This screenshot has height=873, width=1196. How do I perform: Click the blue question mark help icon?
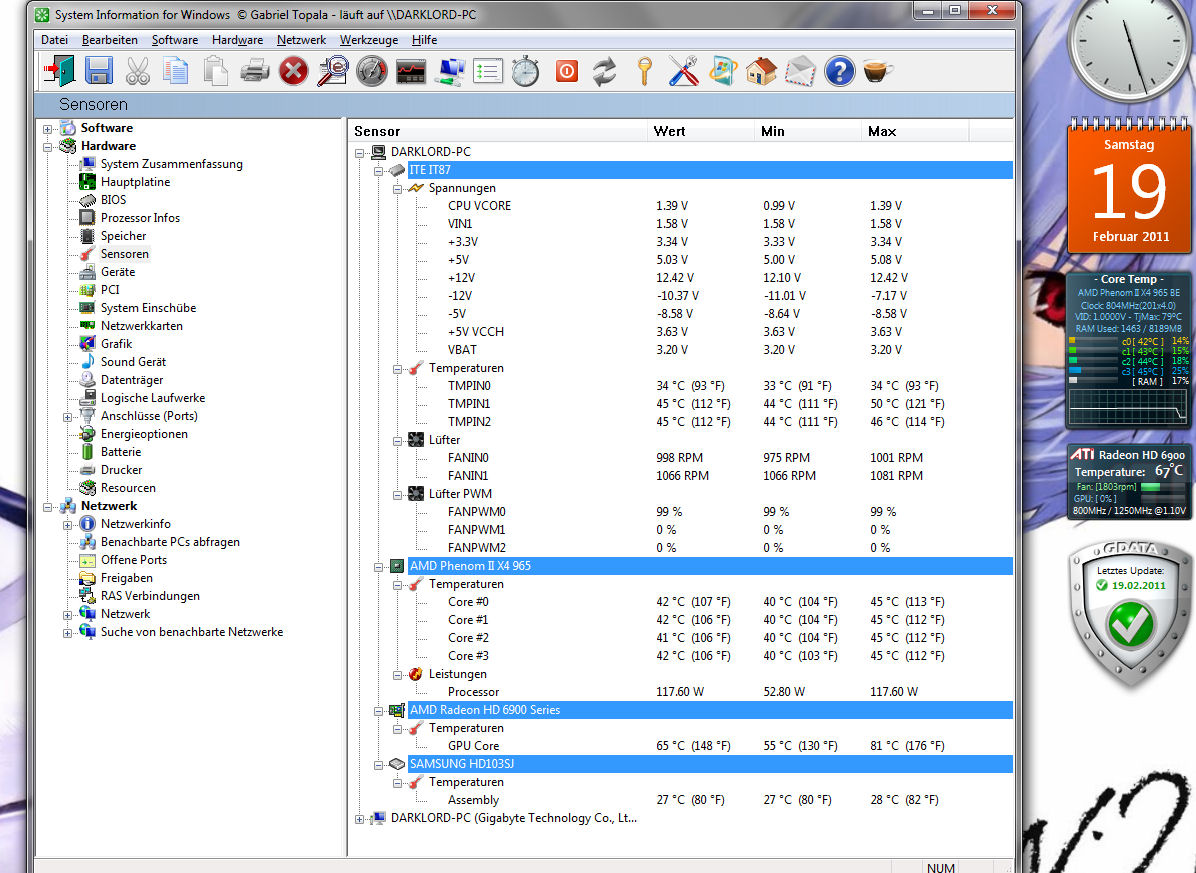[839, 71]
